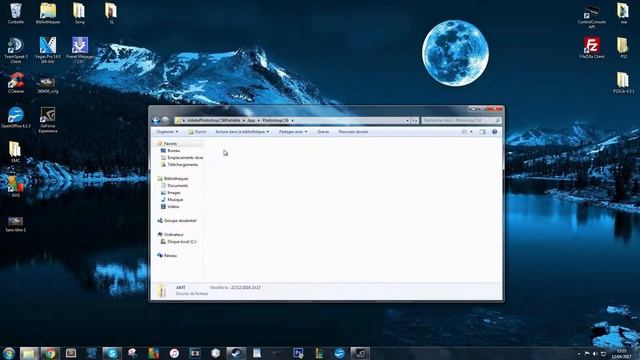Click the address bar refresh button

tap(415, 120)
